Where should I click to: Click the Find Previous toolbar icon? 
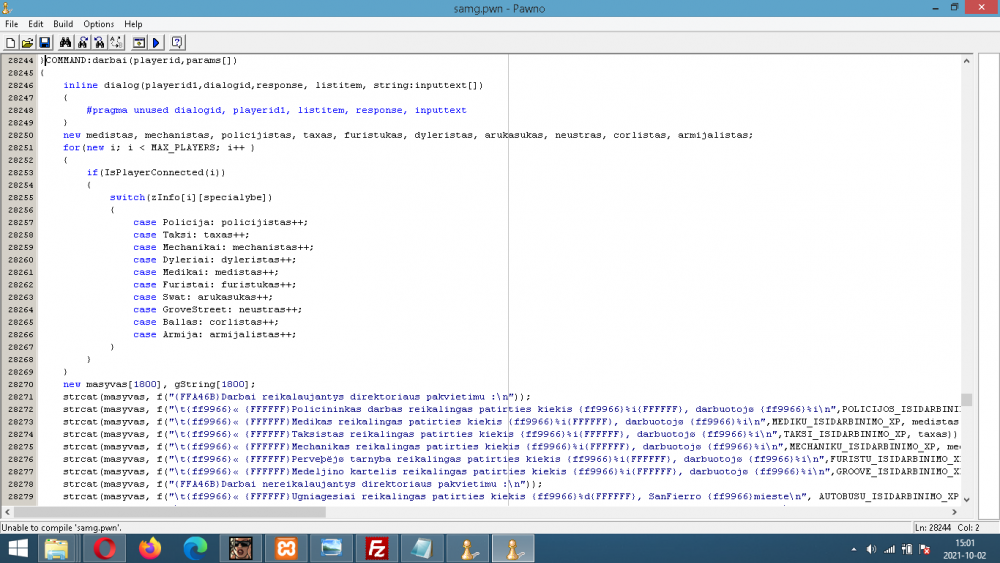(x=99, y=42)
